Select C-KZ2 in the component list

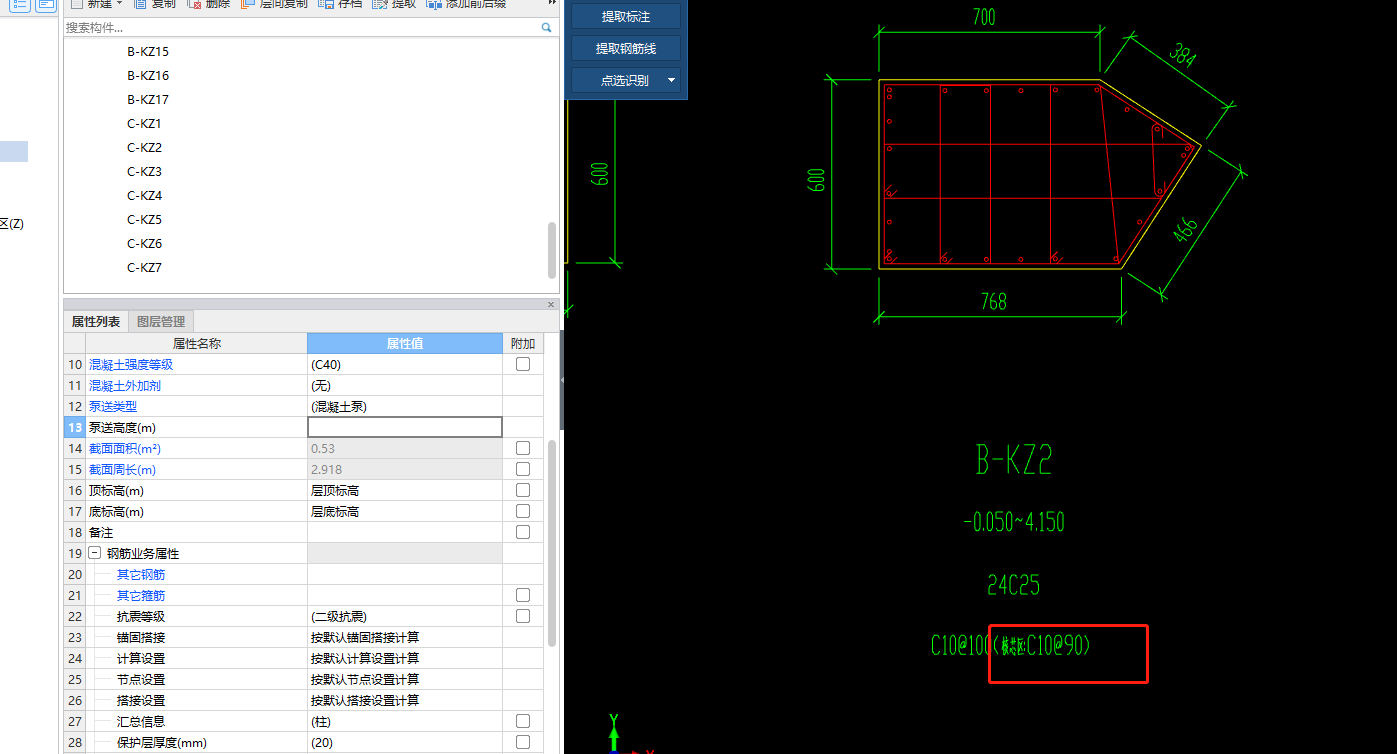(x=144, y=148)
